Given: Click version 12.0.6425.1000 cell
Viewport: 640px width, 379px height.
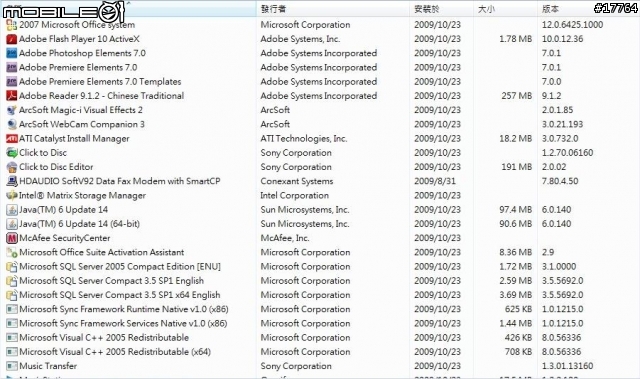Looking at the screenshot, I should (x=572, y=25).
